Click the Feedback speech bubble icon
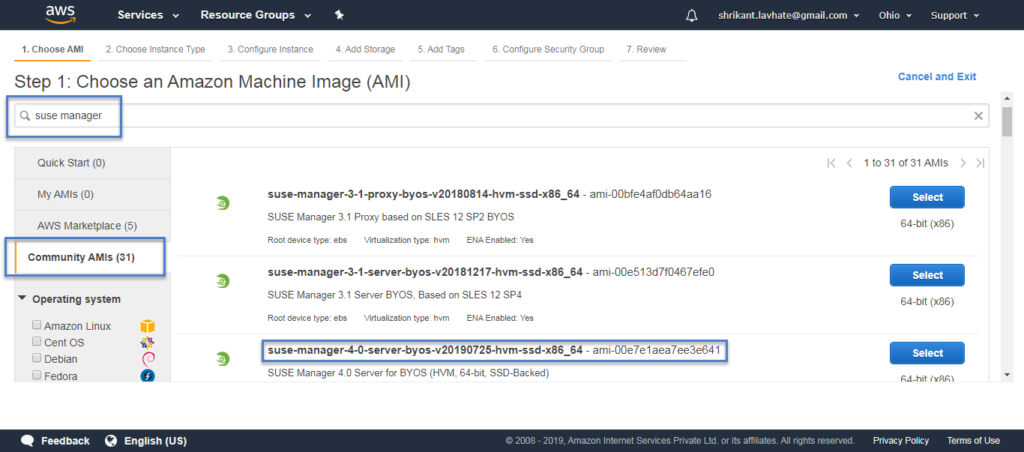Screen dimensions: 1024x452 (27, 440)
